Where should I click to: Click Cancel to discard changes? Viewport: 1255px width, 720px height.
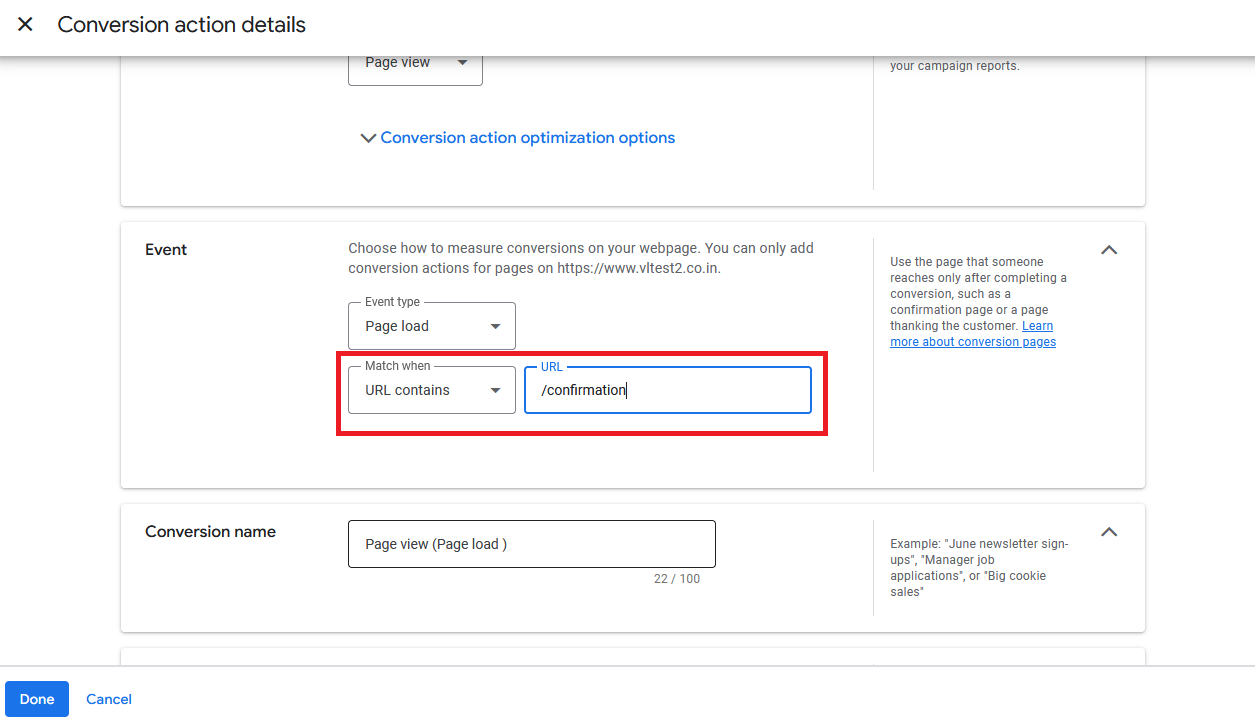point(109,699)
